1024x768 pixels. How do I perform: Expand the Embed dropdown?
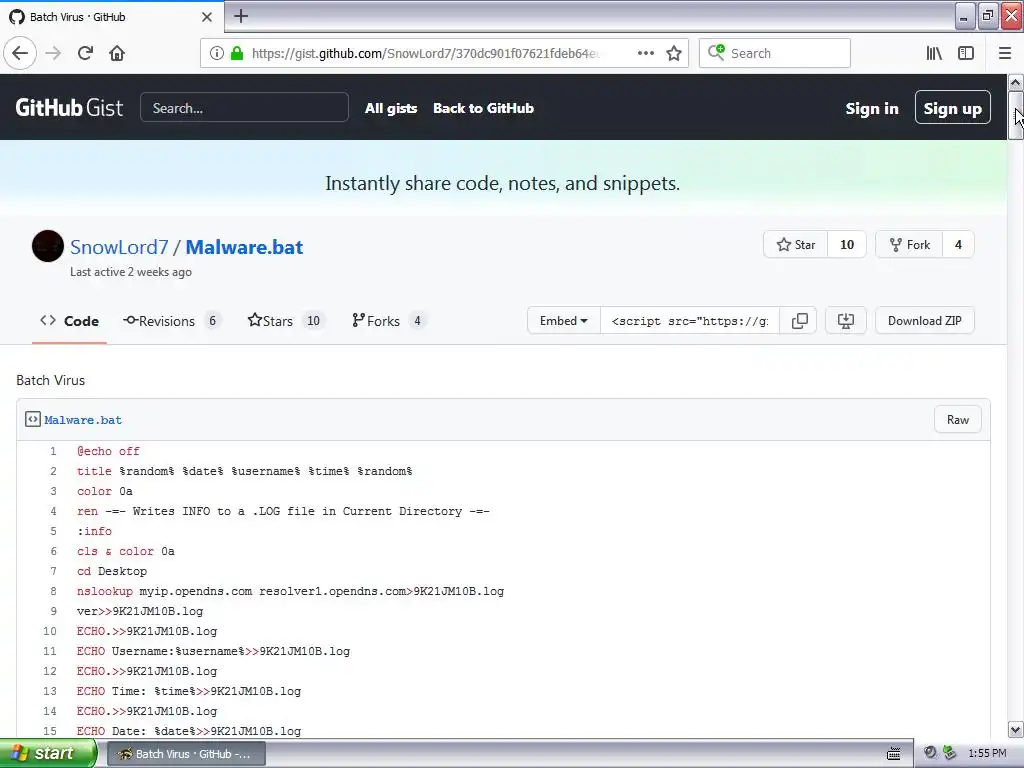pos(564,321)
